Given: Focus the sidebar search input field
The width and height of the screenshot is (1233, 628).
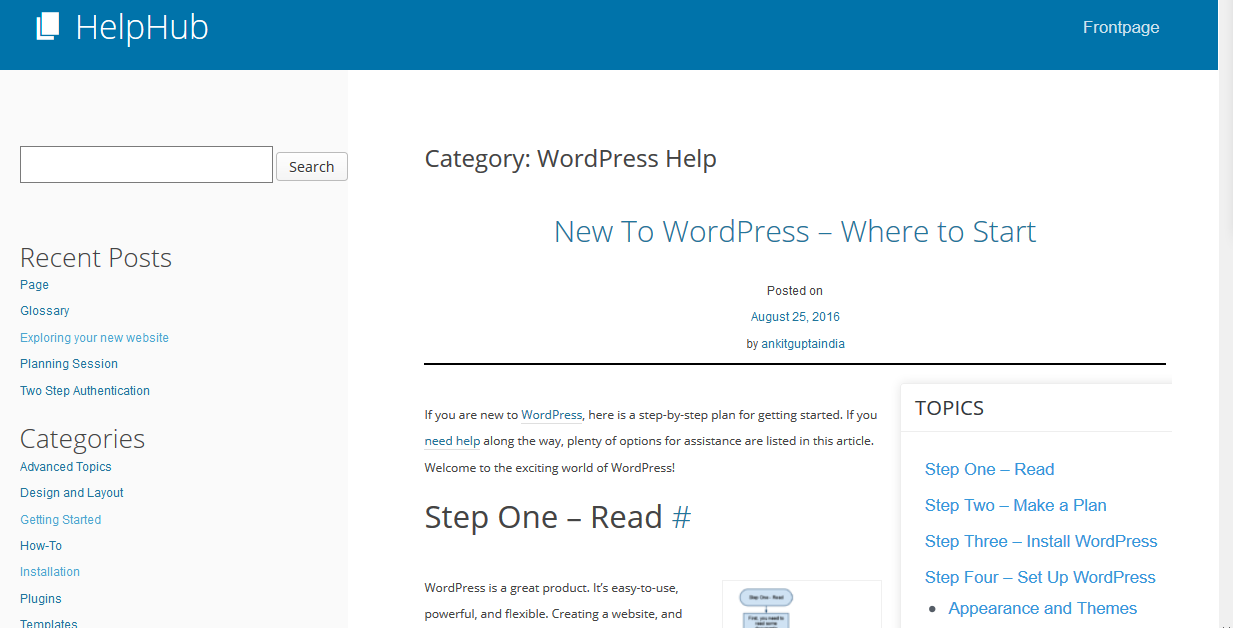Looking at the screenshot, I should click(x=146, y=165).
